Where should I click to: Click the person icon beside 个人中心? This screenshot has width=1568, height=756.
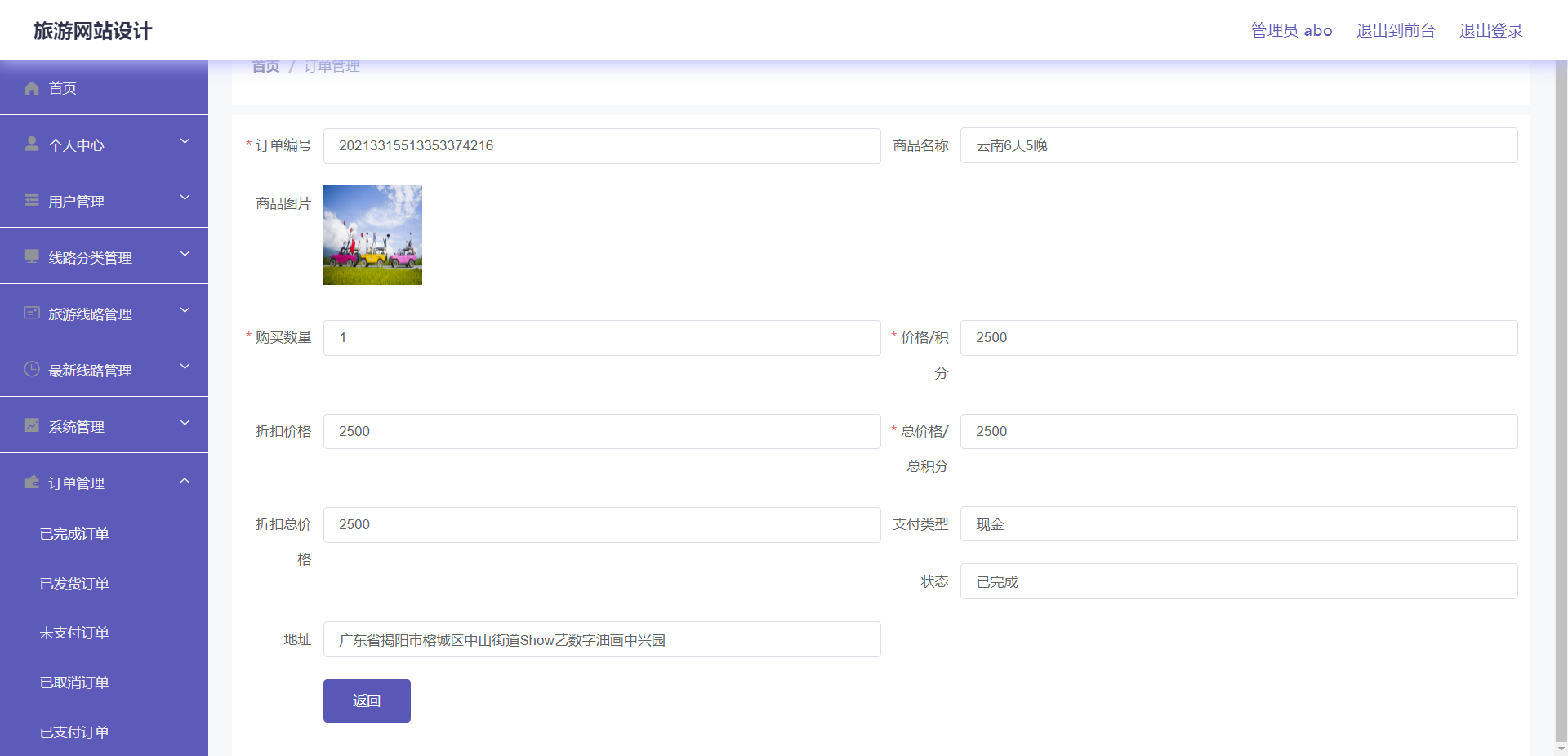click(x=32, y=144)
